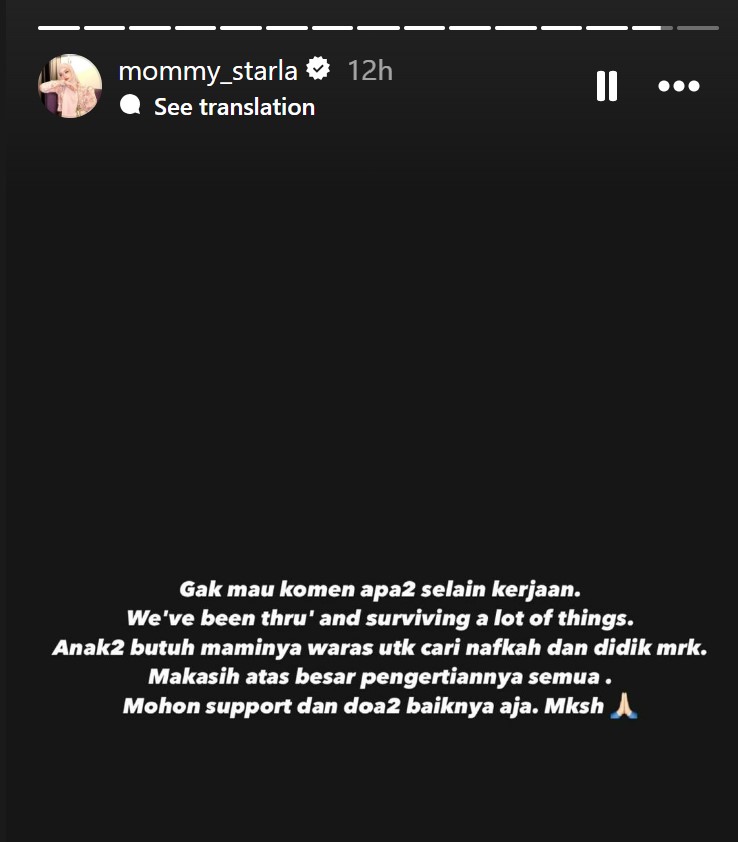Click the line 'Makasih atas besar pengertiannya semua'
This screenshot has width=738, height=842.
[380, 676]
